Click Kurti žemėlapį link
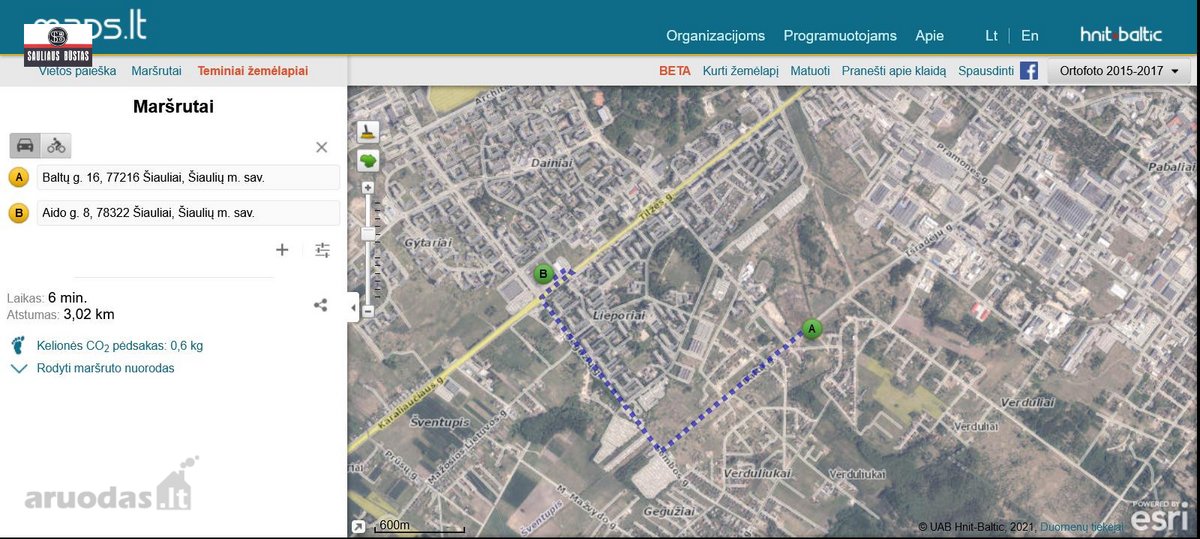 [740, 71]
